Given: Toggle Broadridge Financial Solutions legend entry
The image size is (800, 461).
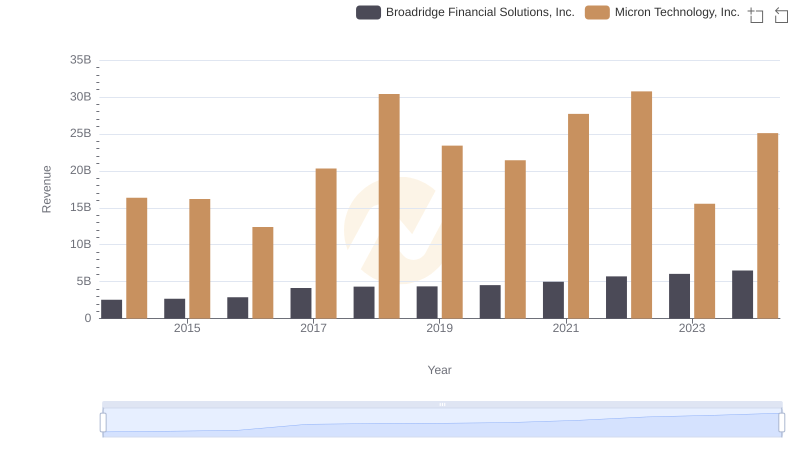Looking at the screenshot, I should [465, 12].
